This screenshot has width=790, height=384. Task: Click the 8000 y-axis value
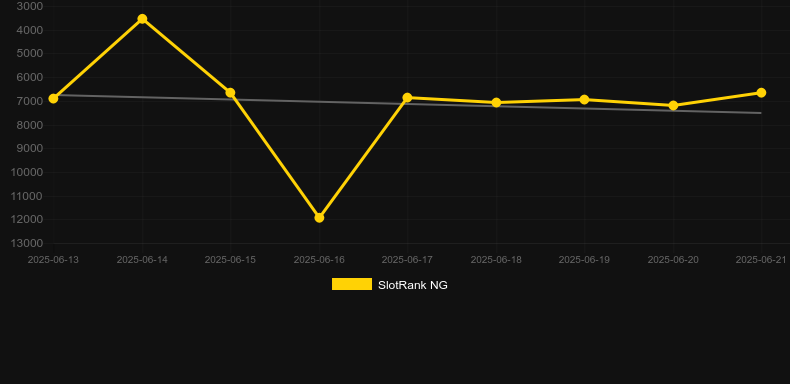point(30,125)
